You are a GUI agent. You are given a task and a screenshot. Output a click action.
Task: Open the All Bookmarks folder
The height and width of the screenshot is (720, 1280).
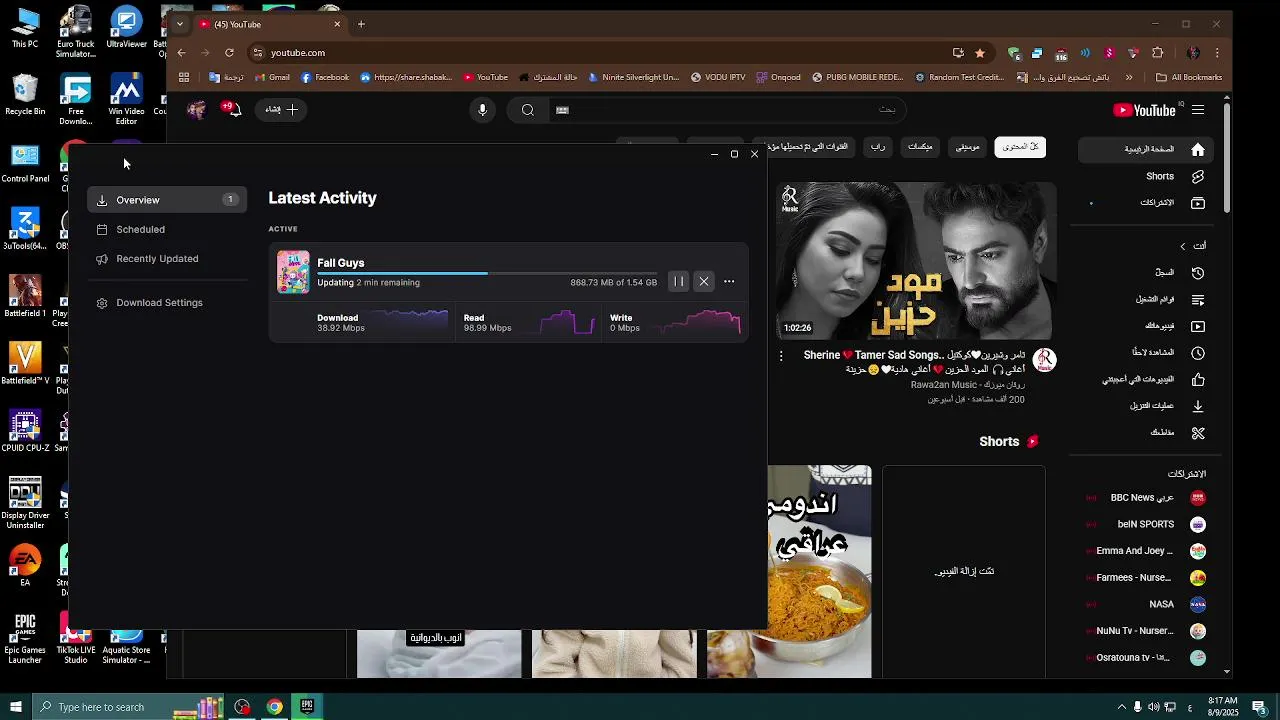[1189, 77]
